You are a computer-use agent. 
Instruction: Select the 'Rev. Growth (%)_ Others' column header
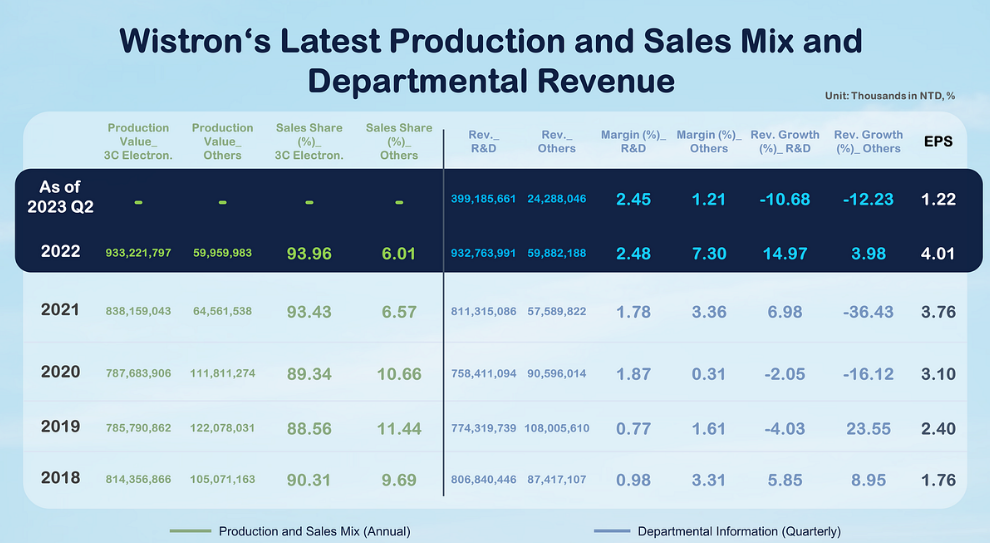click(x=868, y=141)
